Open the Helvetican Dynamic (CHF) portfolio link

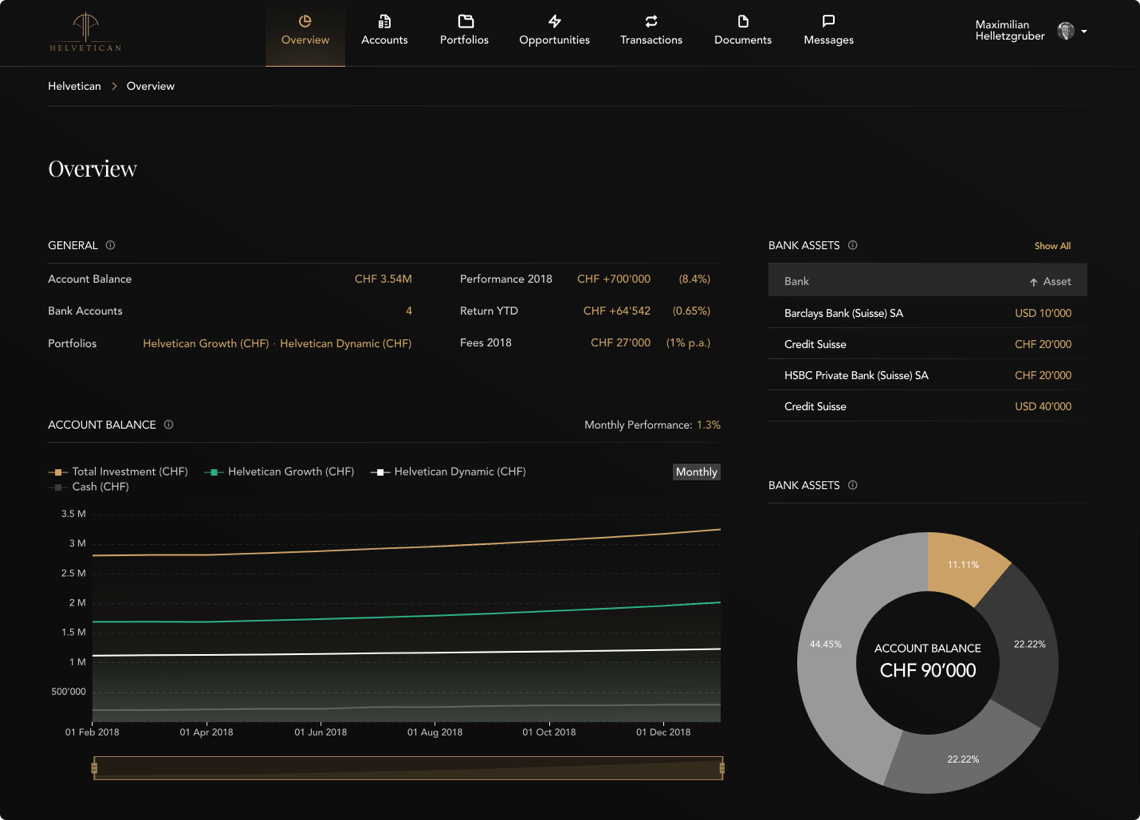pos(345,343)
